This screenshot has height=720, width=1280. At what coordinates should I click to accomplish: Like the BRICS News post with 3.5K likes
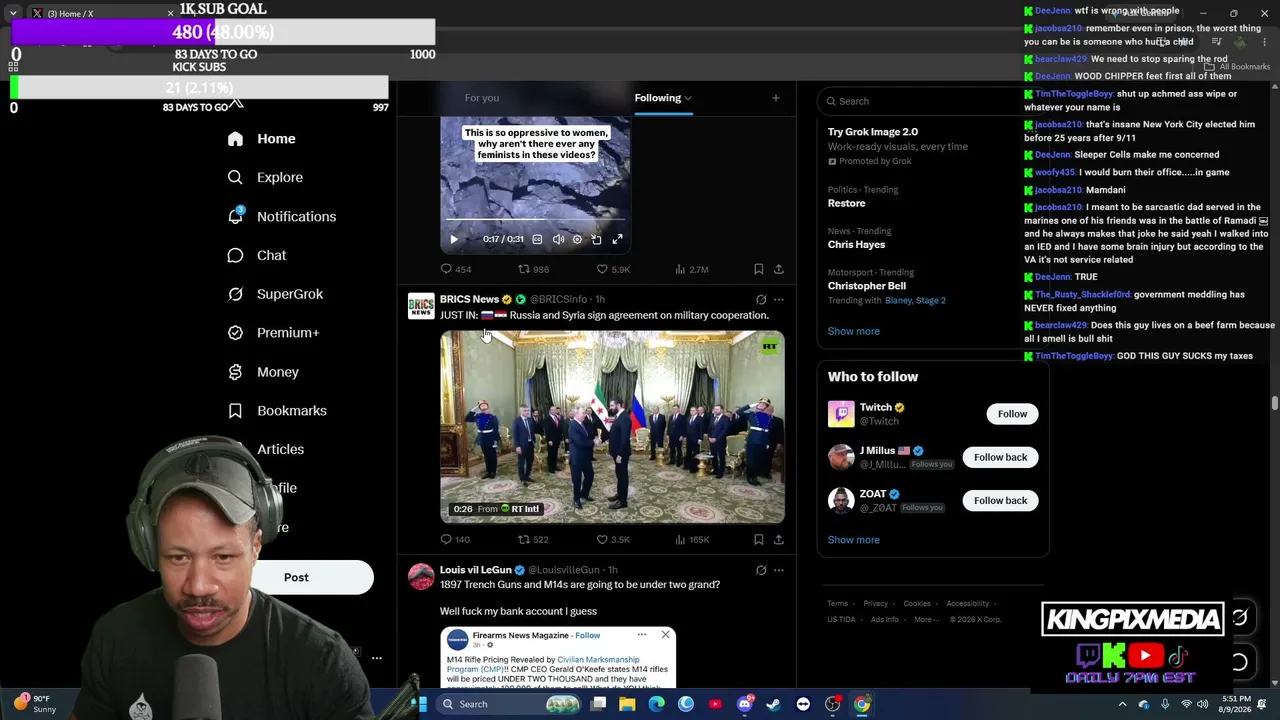click(x=613, y=539)
